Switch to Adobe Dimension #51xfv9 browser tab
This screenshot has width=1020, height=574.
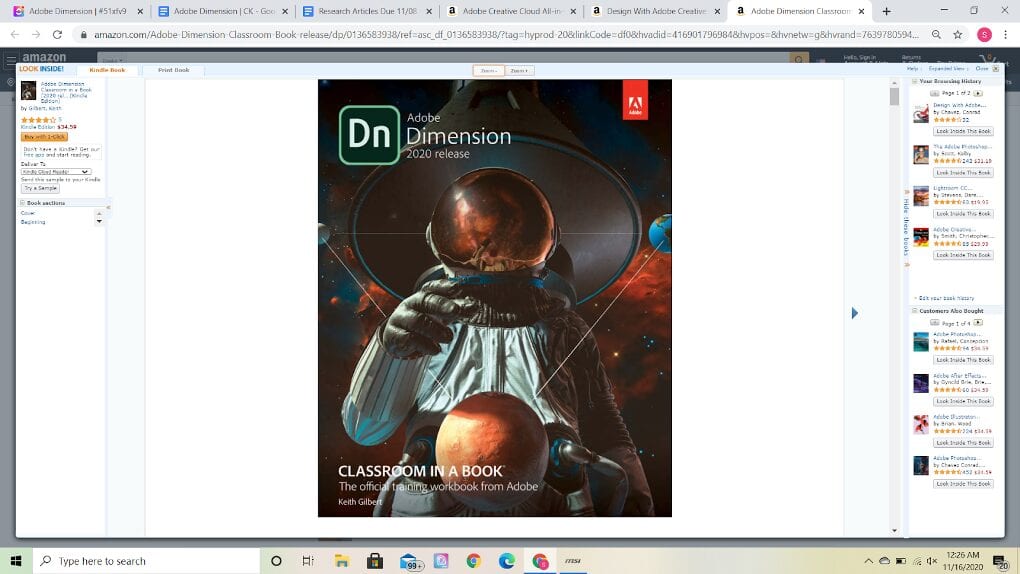tap(77, 11)
